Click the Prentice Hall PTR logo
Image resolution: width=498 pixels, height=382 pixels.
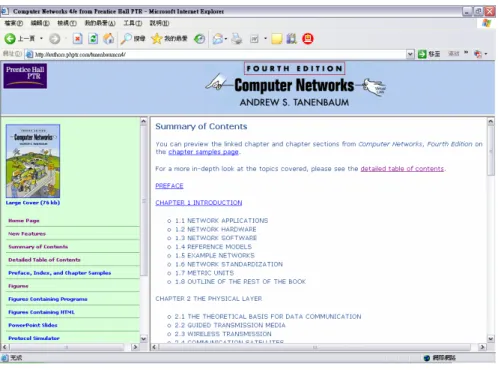pyautogui.click(x=25, y=76)
